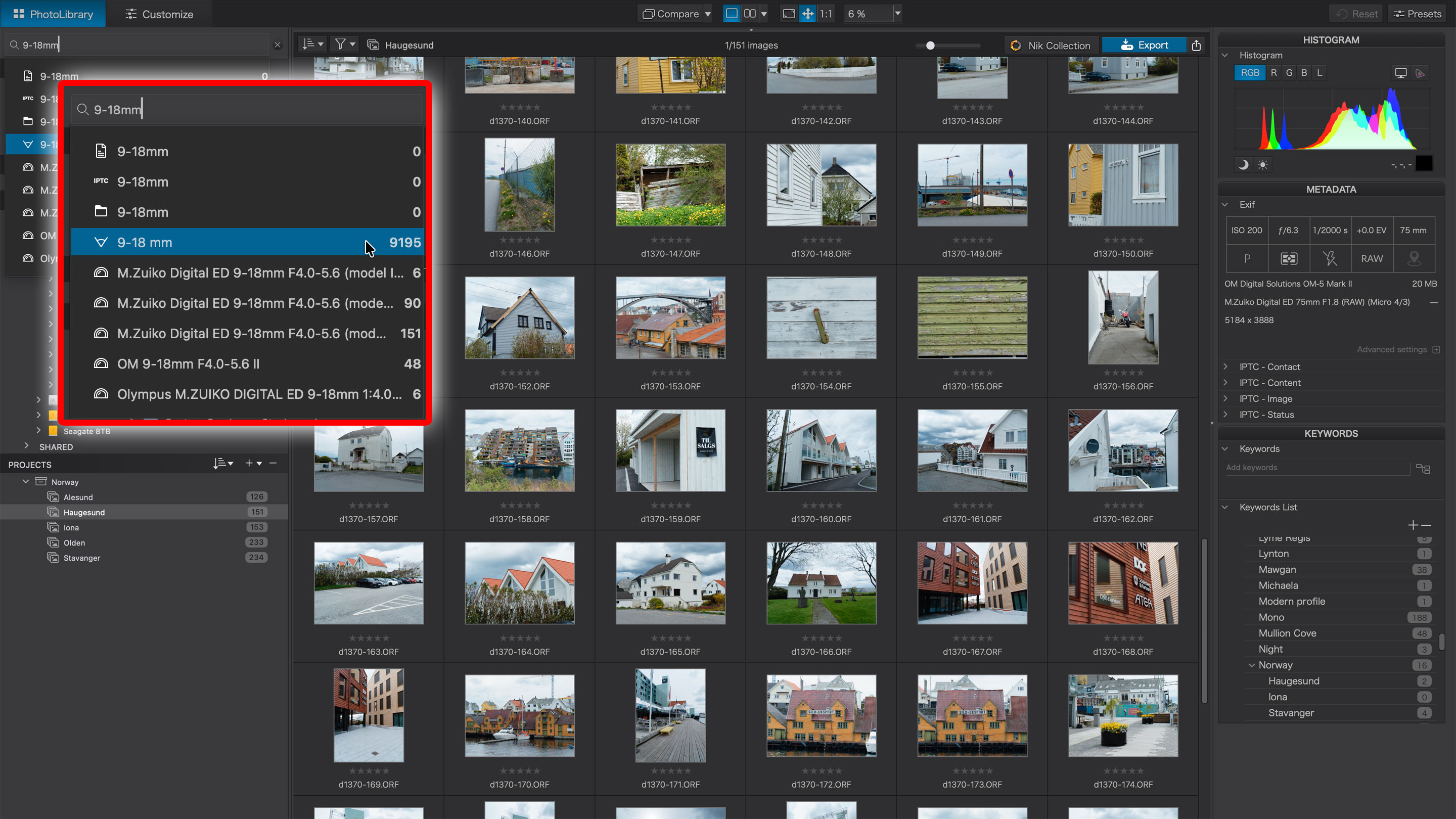Viewport: 1456px width, 819px height.
Task: Show only the G channel histogram
Action: (1289, 72)
